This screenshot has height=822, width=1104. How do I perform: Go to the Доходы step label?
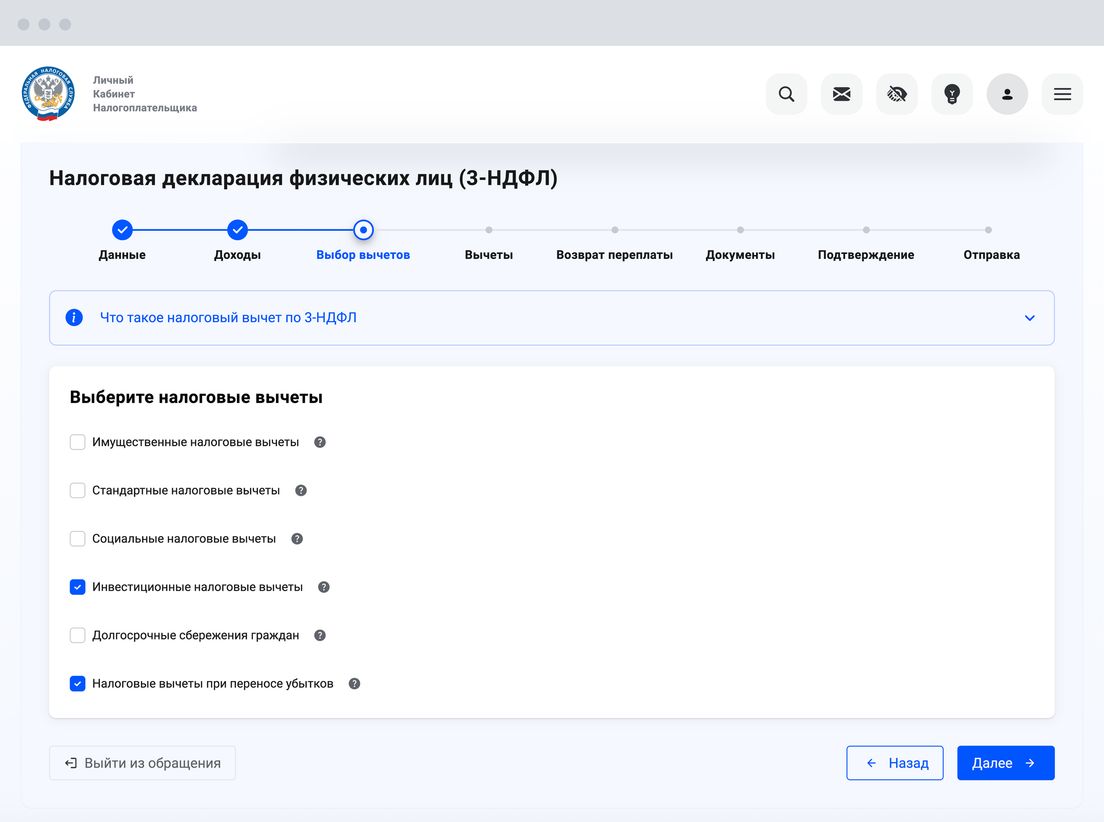pos(237,255)
